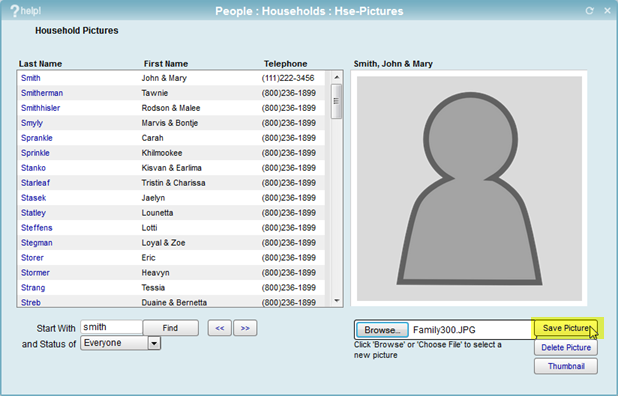Click the First Name column header
Screen dimensions: 618x396
(x=166, y=64)
